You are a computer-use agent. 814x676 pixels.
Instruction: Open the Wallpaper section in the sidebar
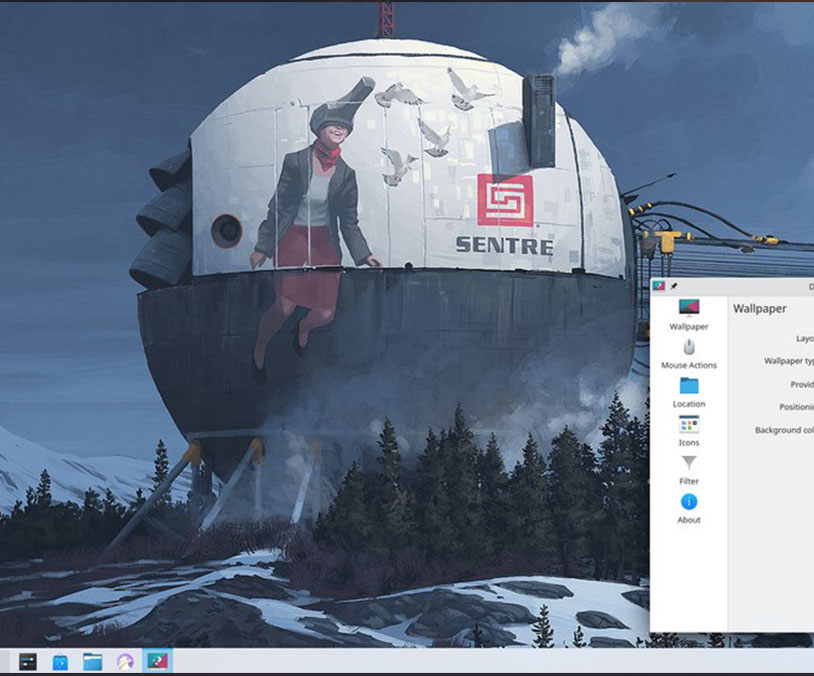point(689,315)
